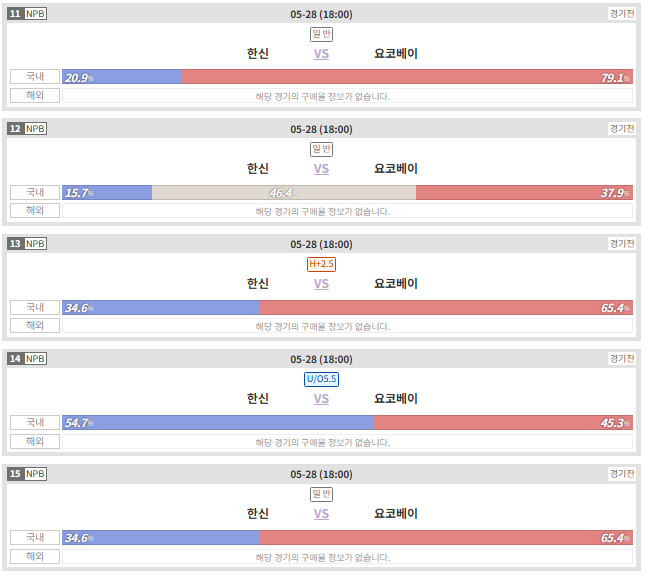Open the VS link in match 11
645x577 pixels.
click(x=321, y=54)
